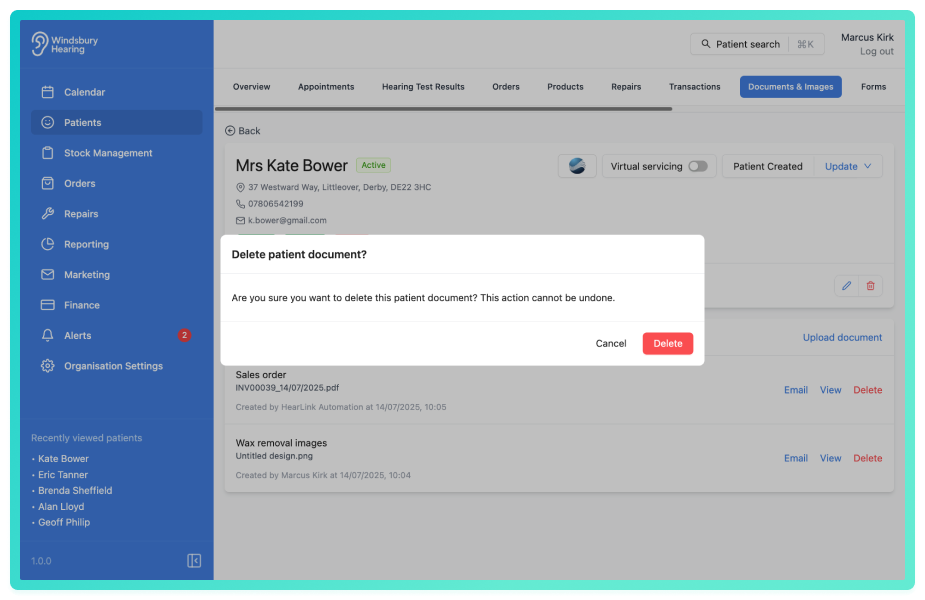Viewport: 925px width, 600px height.
Task: Open the sidebar Orders section
Action: pyautogui.click(x=116, y=183)
